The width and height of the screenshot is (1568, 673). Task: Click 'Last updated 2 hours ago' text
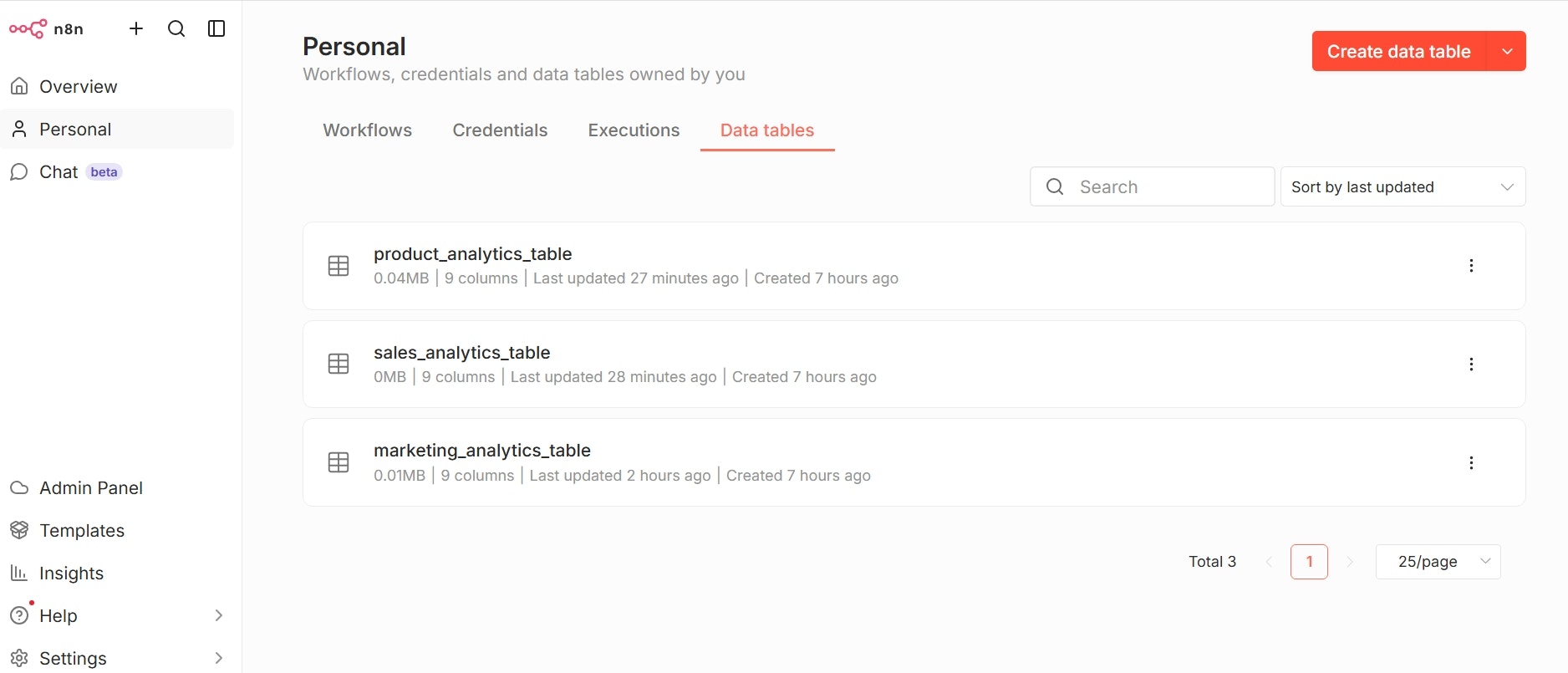pyautogui.click(x=620, y=476)
